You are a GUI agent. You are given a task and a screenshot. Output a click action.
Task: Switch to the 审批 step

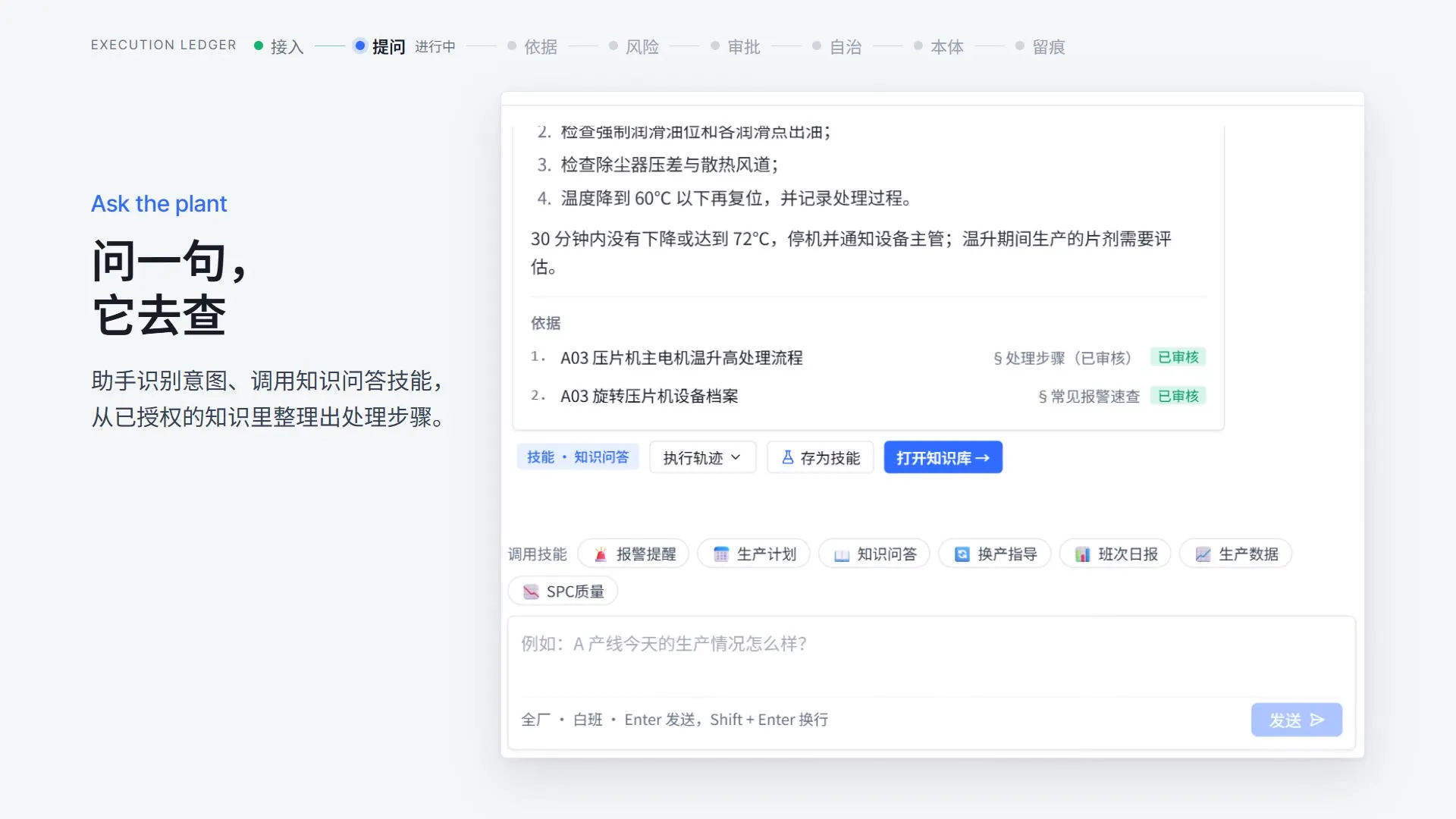(736, 46)
